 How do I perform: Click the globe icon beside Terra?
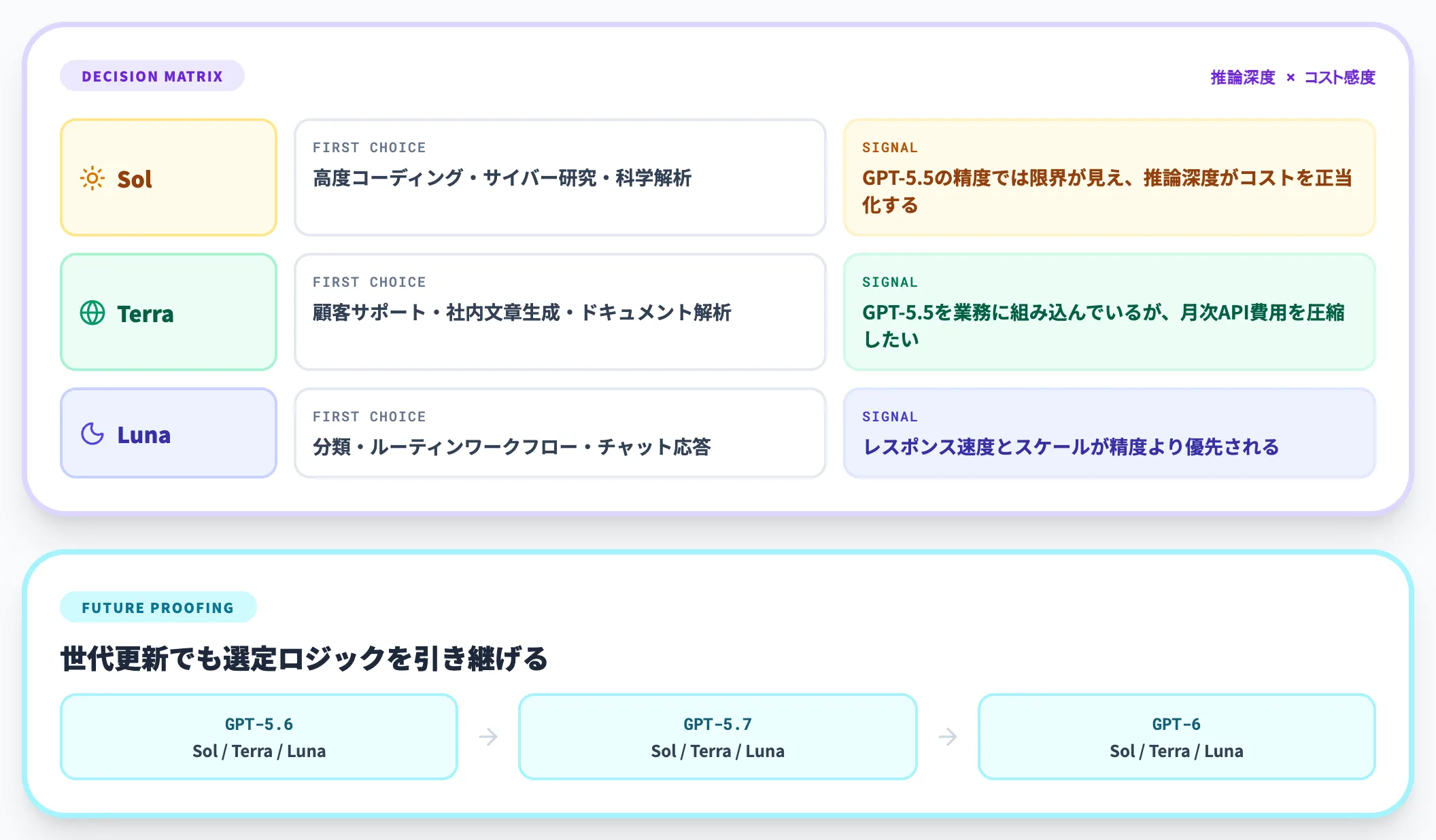tap(92, 313)
